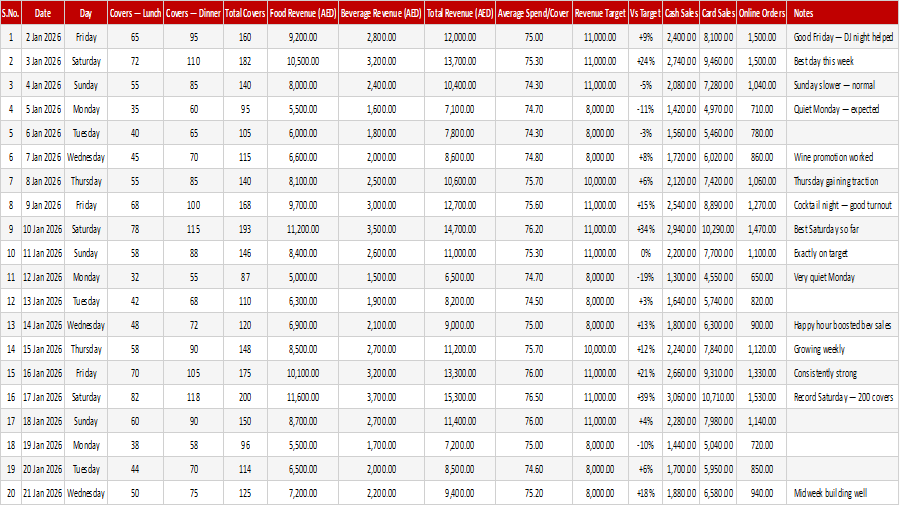Click the 'Cash Sales' header
This screenshot has height=529, width=900.
681,13
